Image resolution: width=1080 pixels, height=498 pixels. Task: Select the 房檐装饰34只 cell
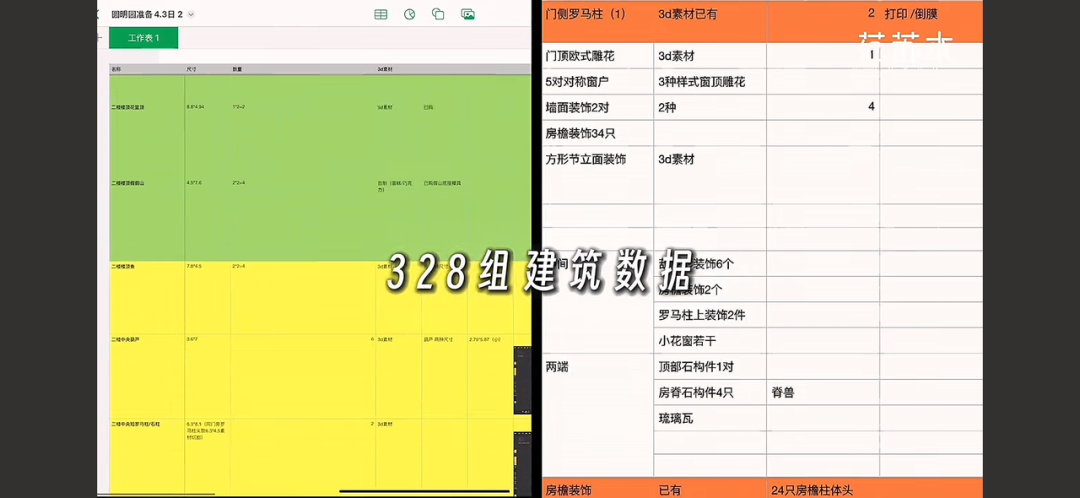tap(598, 133)
